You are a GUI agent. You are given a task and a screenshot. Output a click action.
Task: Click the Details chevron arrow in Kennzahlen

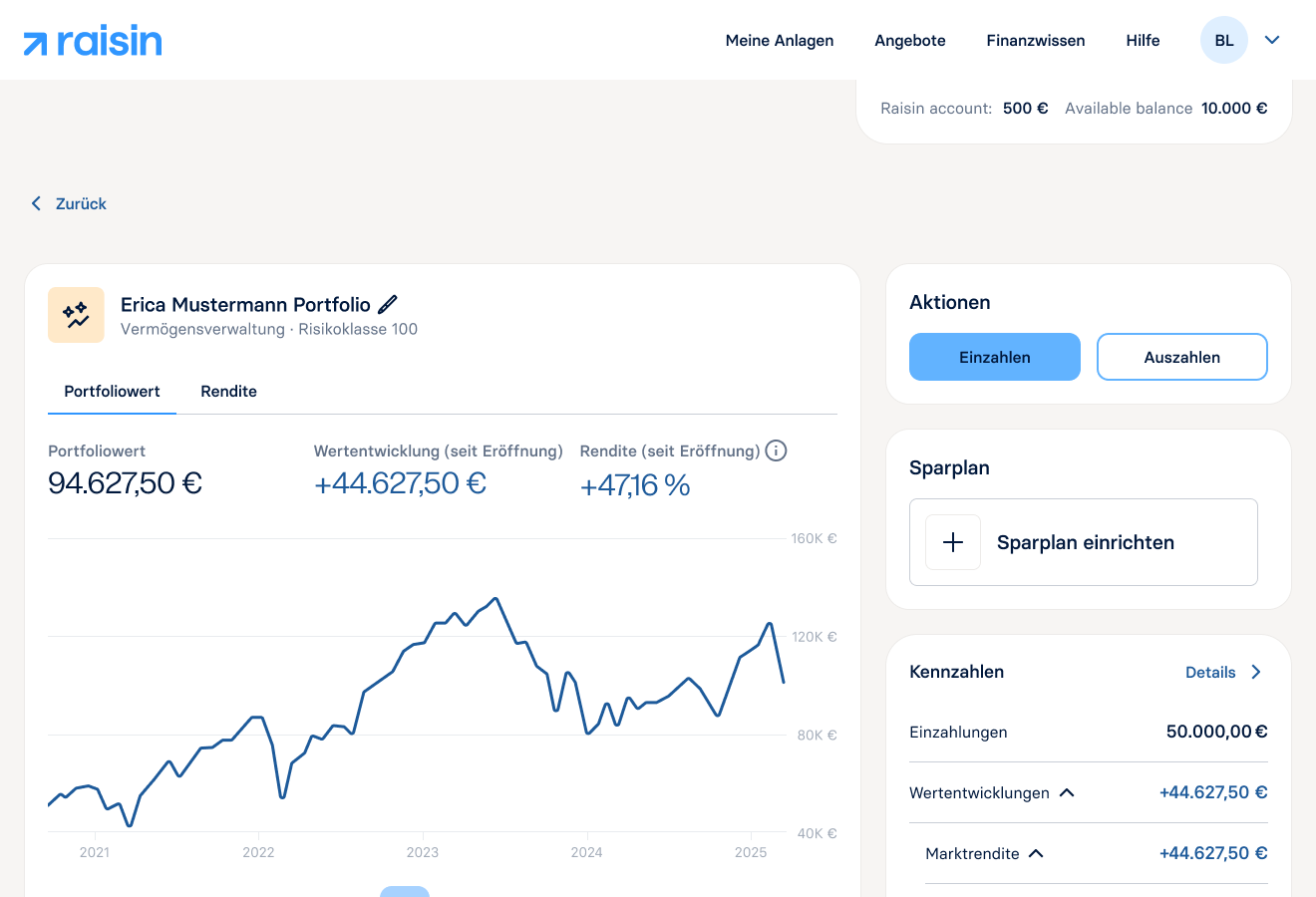click(1256, 672)
